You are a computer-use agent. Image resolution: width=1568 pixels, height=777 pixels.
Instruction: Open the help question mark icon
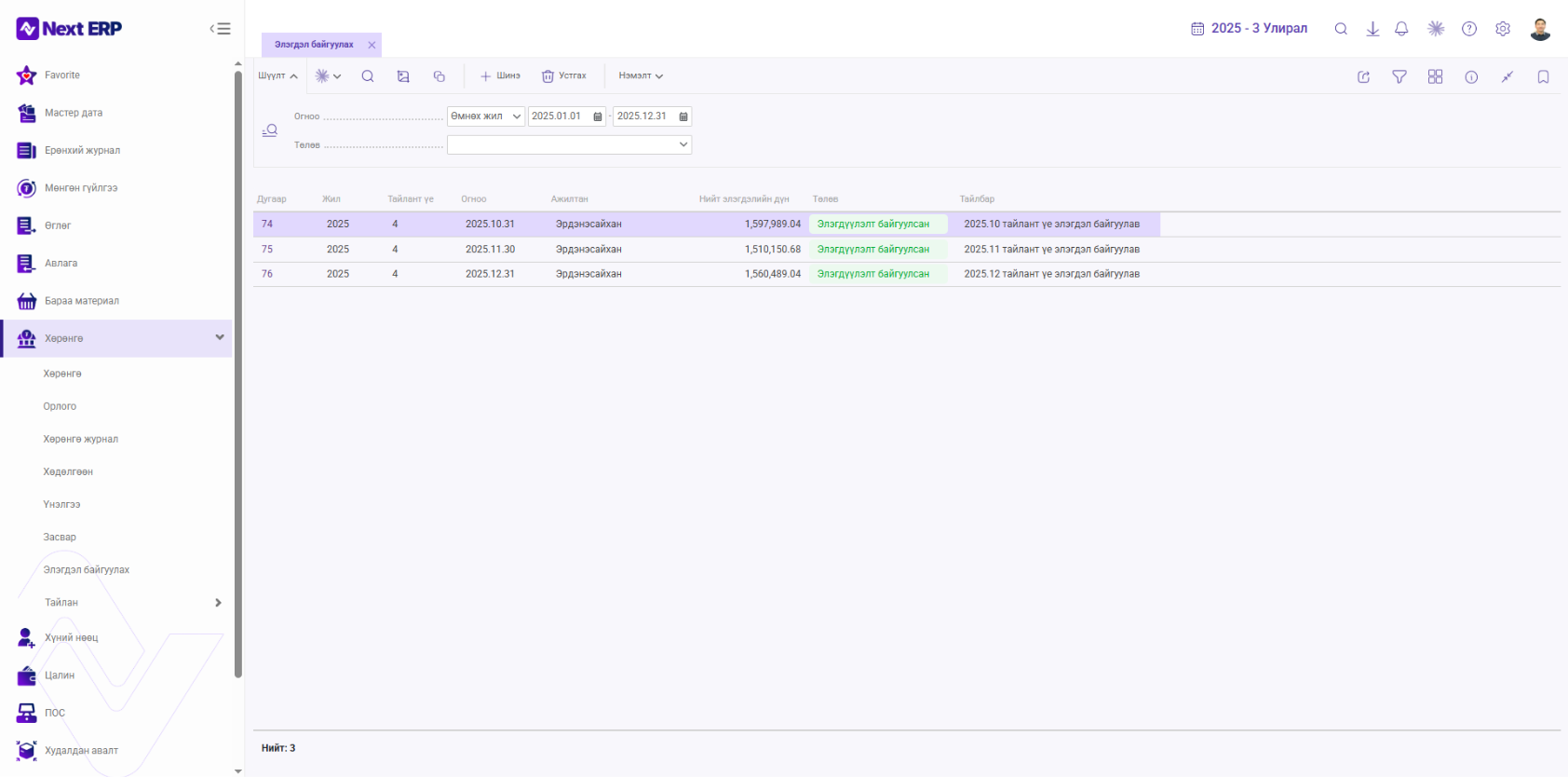[1469, 29]
